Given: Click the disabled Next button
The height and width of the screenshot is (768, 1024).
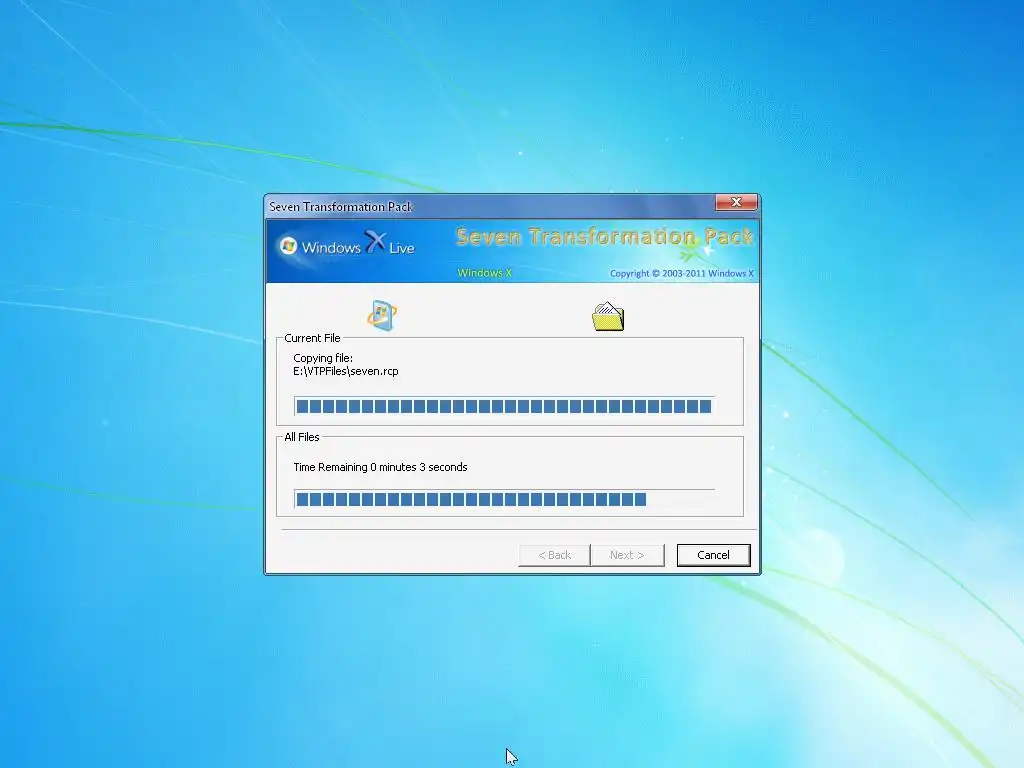Looking at the screenshot, I should coord(627,555).
